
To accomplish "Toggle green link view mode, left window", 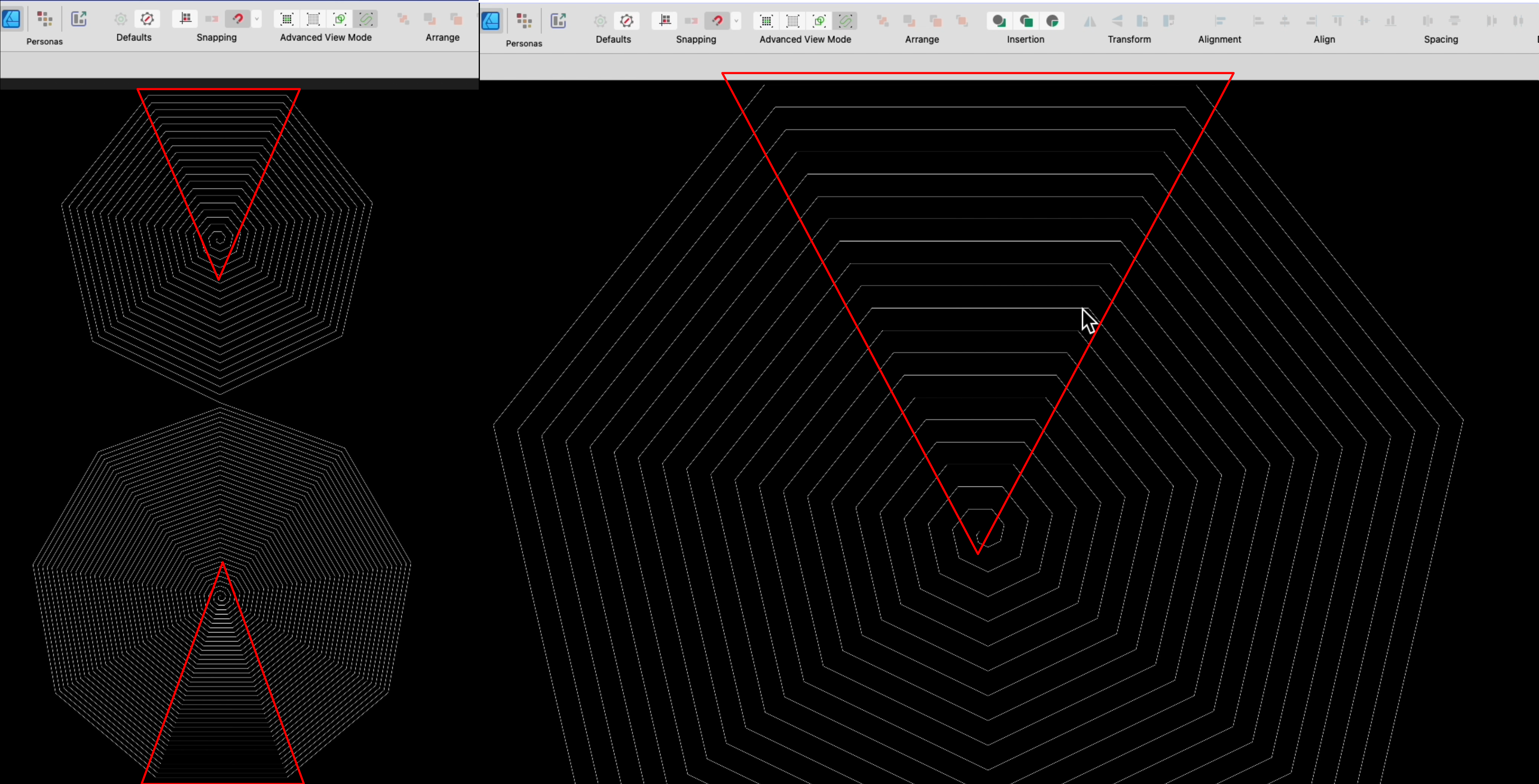I will 366,19.
